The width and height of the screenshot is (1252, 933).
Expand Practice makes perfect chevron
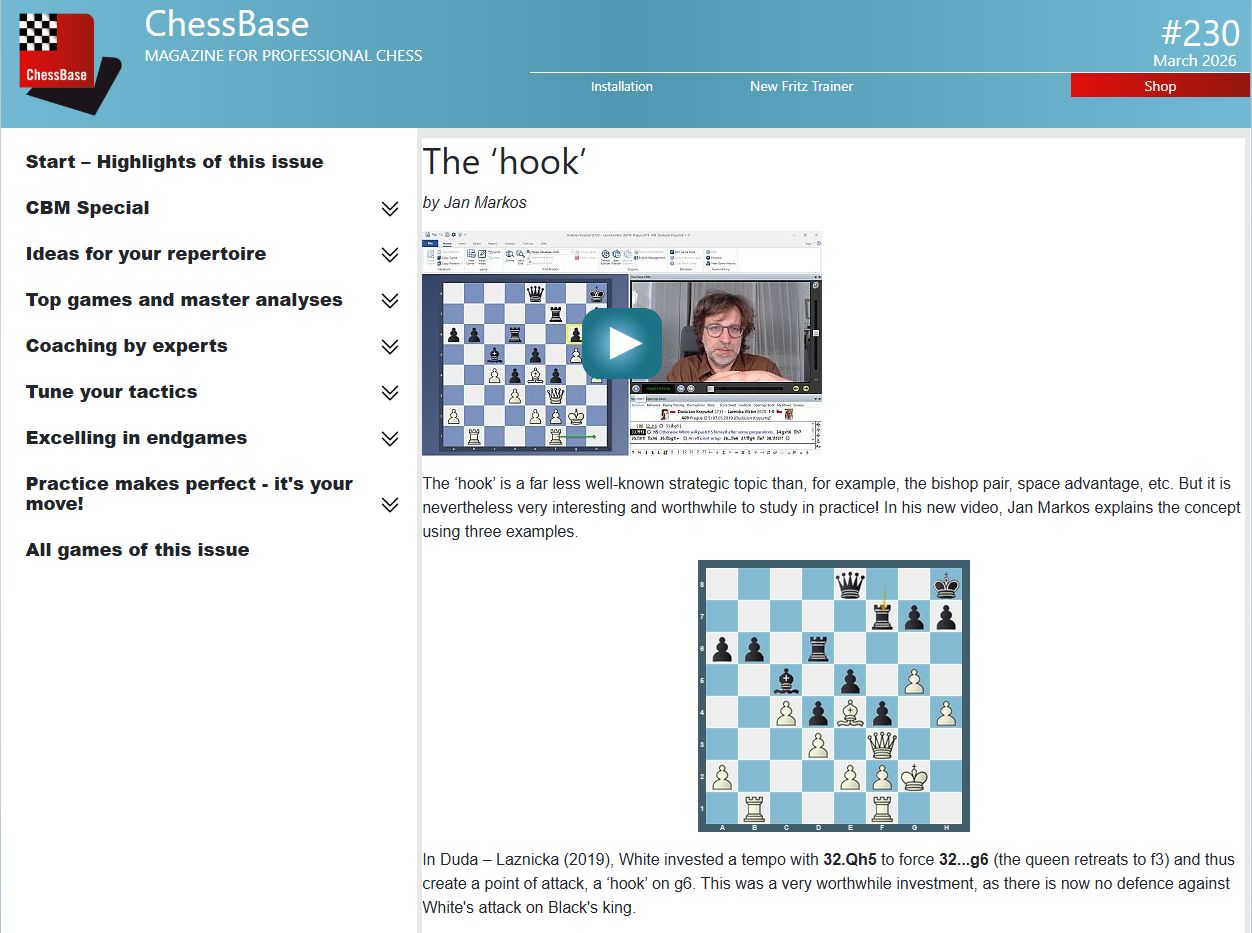[390, 504]
